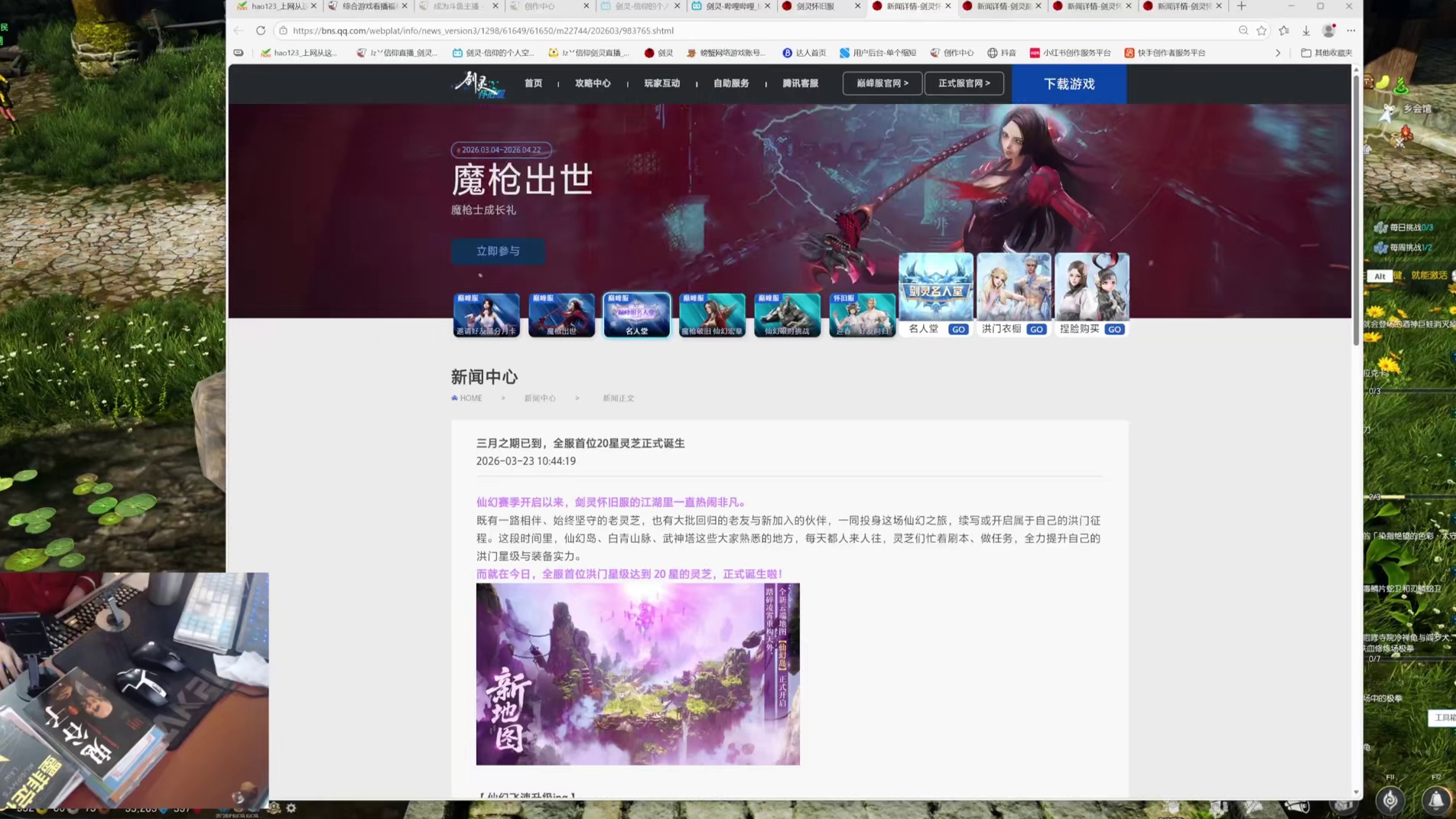Open the browser three-dot settings menu
This screenshot has width=1456, height=819.
click(1351, 31)
